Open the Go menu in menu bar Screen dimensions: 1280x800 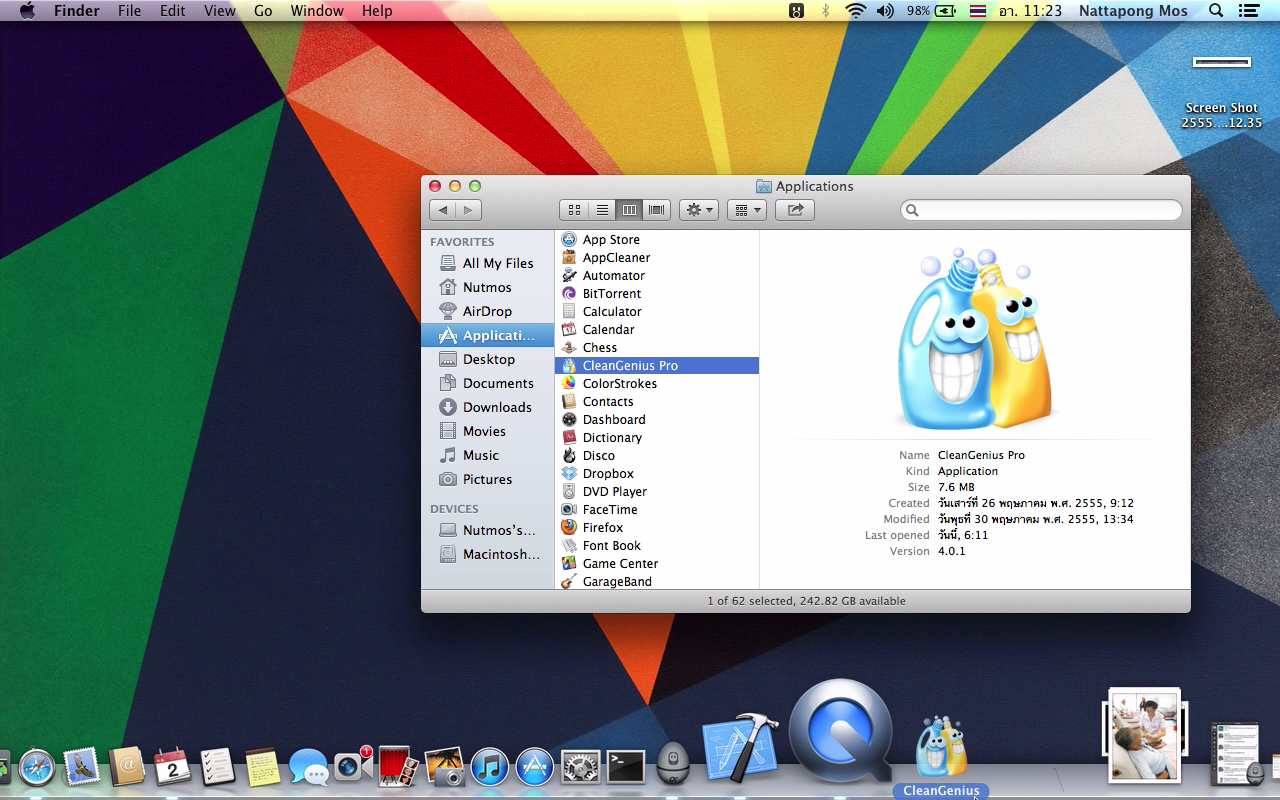263,11
